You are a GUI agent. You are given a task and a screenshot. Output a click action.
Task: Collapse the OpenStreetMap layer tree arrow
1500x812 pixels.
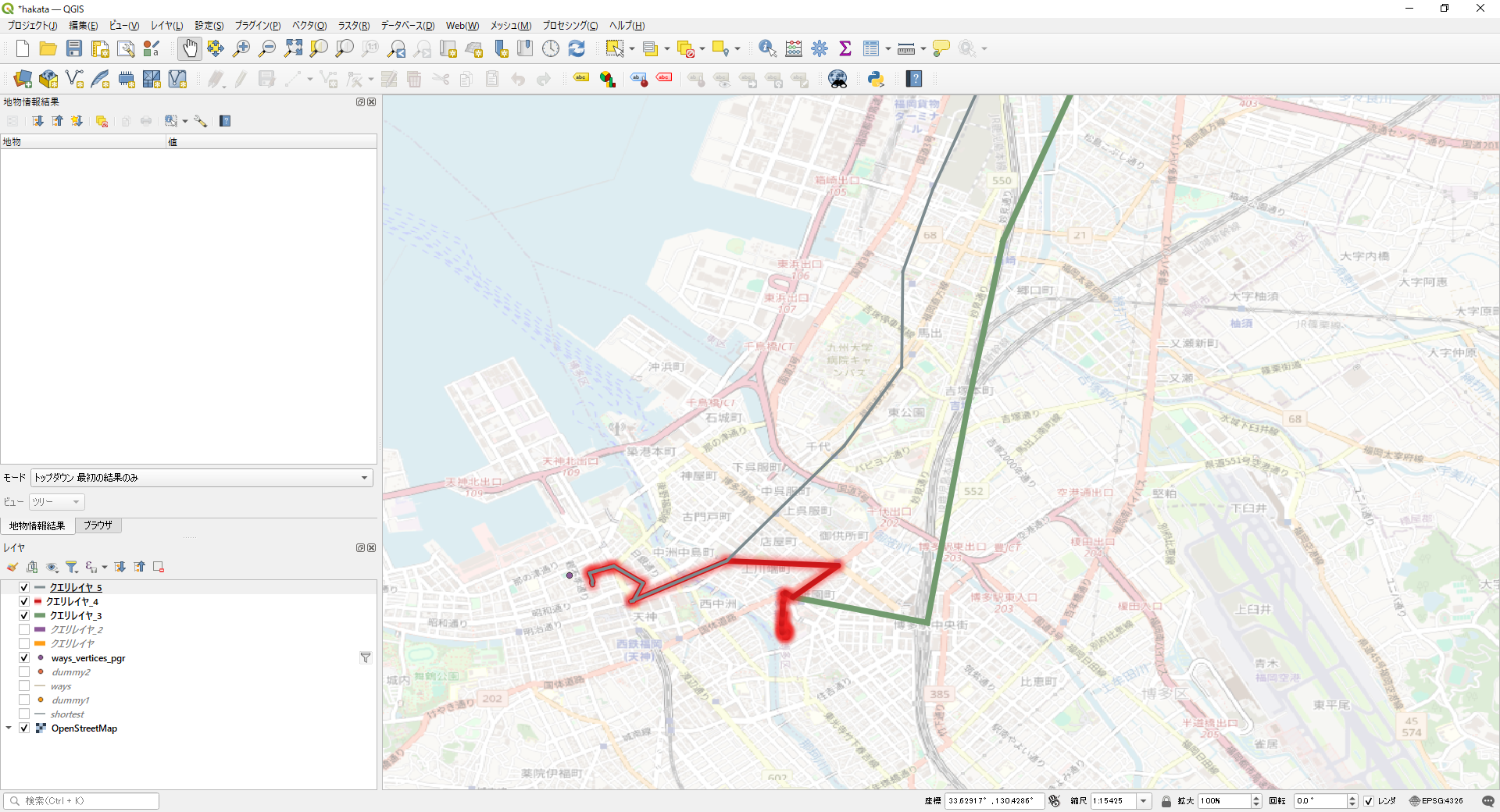coord(9,728)
